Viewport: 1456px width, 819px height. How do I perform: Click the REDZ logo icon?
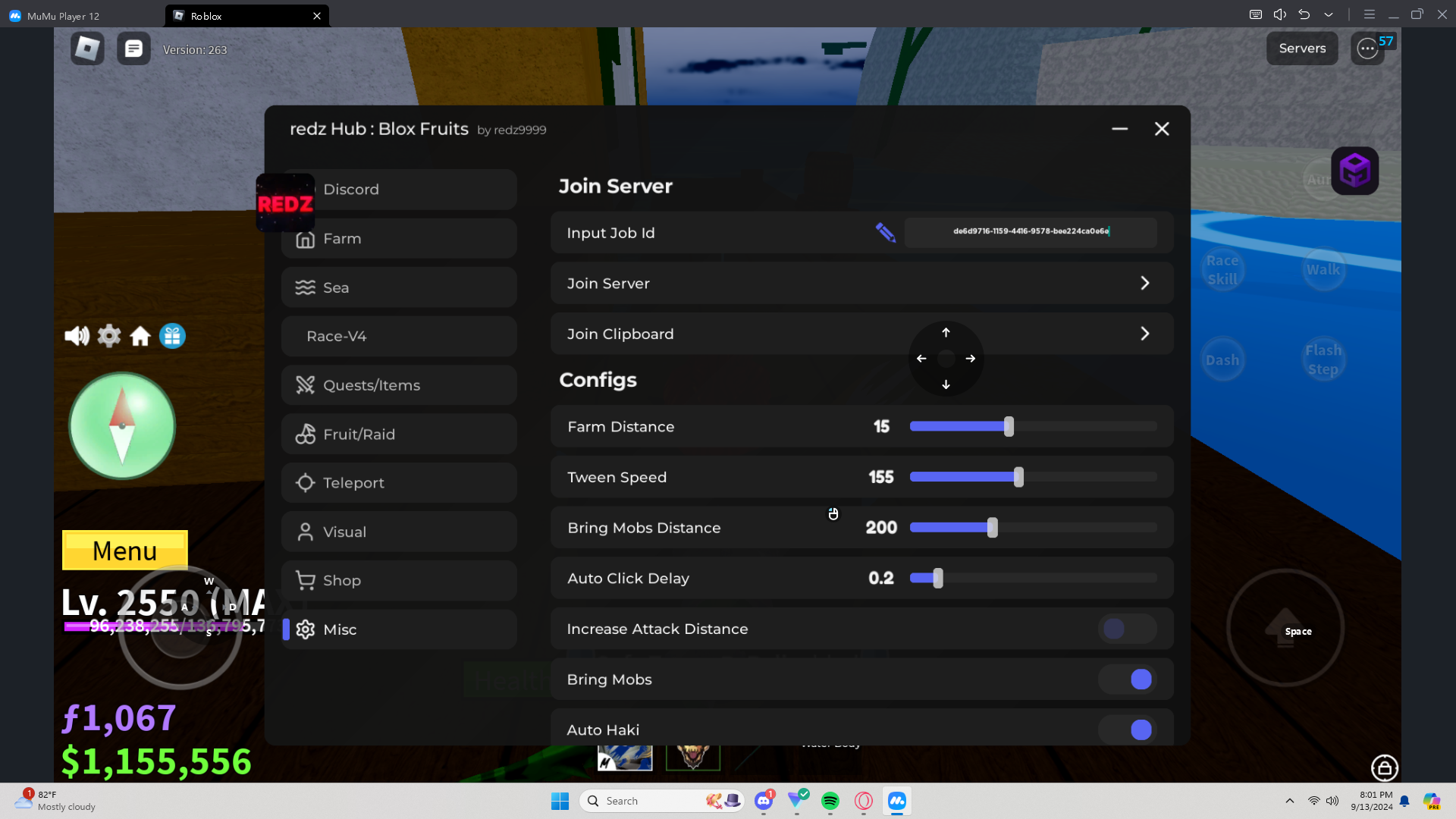point(285,203)
